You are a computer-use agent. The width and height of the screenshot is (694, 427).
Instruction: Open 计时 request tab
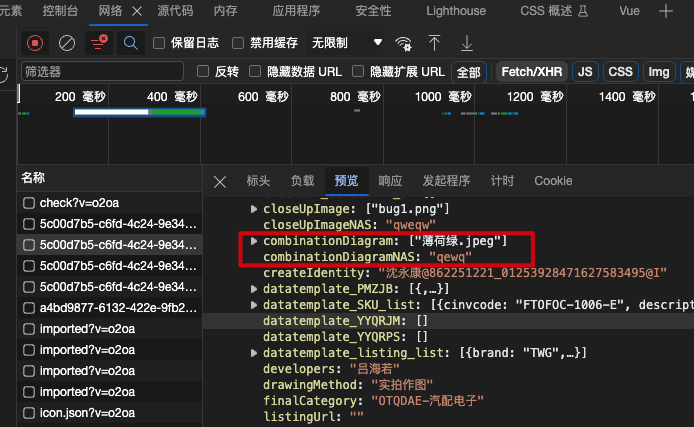pyautogui.click(x=502, y=181)
